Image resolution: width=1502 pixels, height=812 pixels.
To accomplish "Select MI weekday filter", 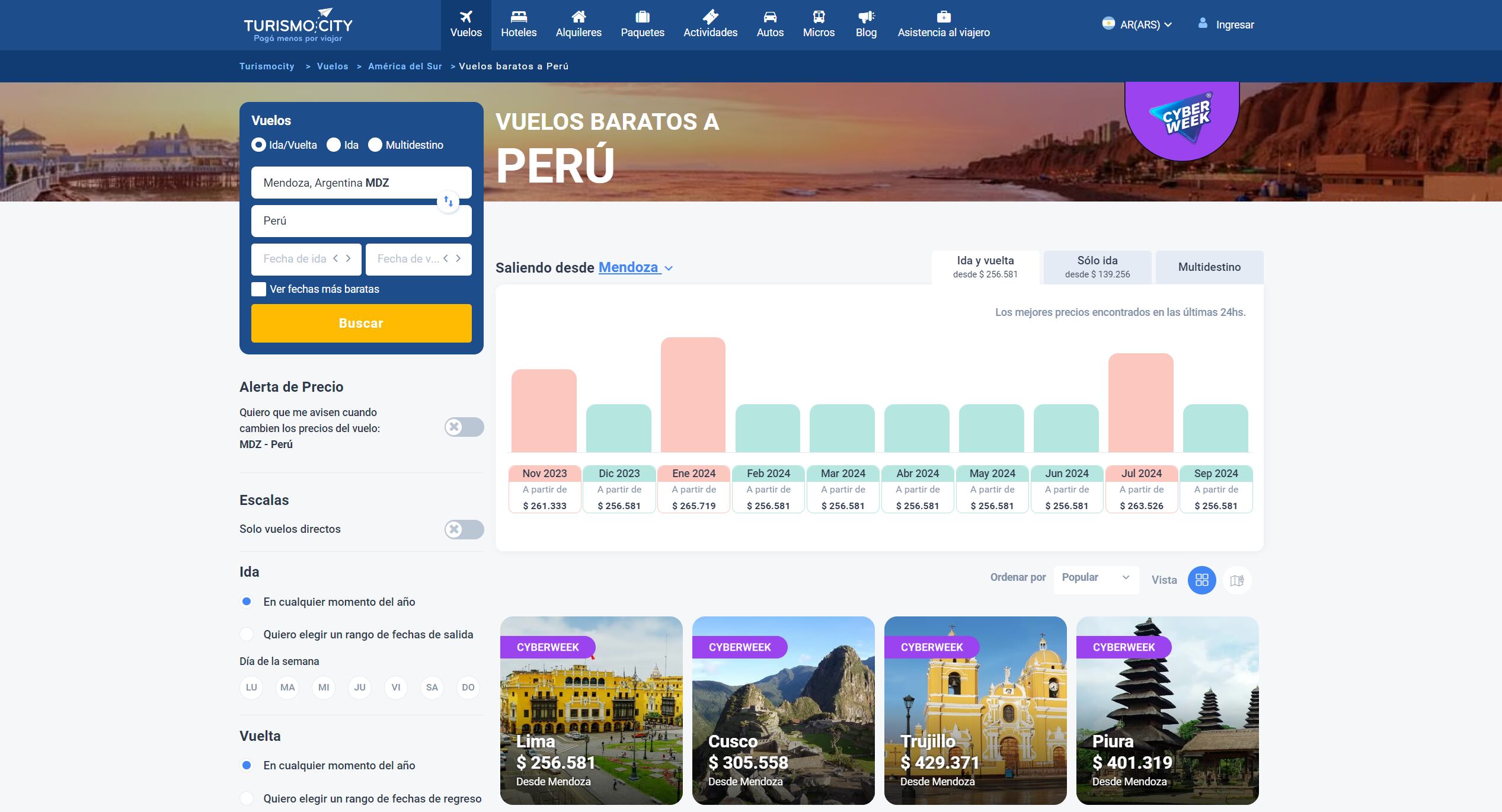I will tap(324, 688).
